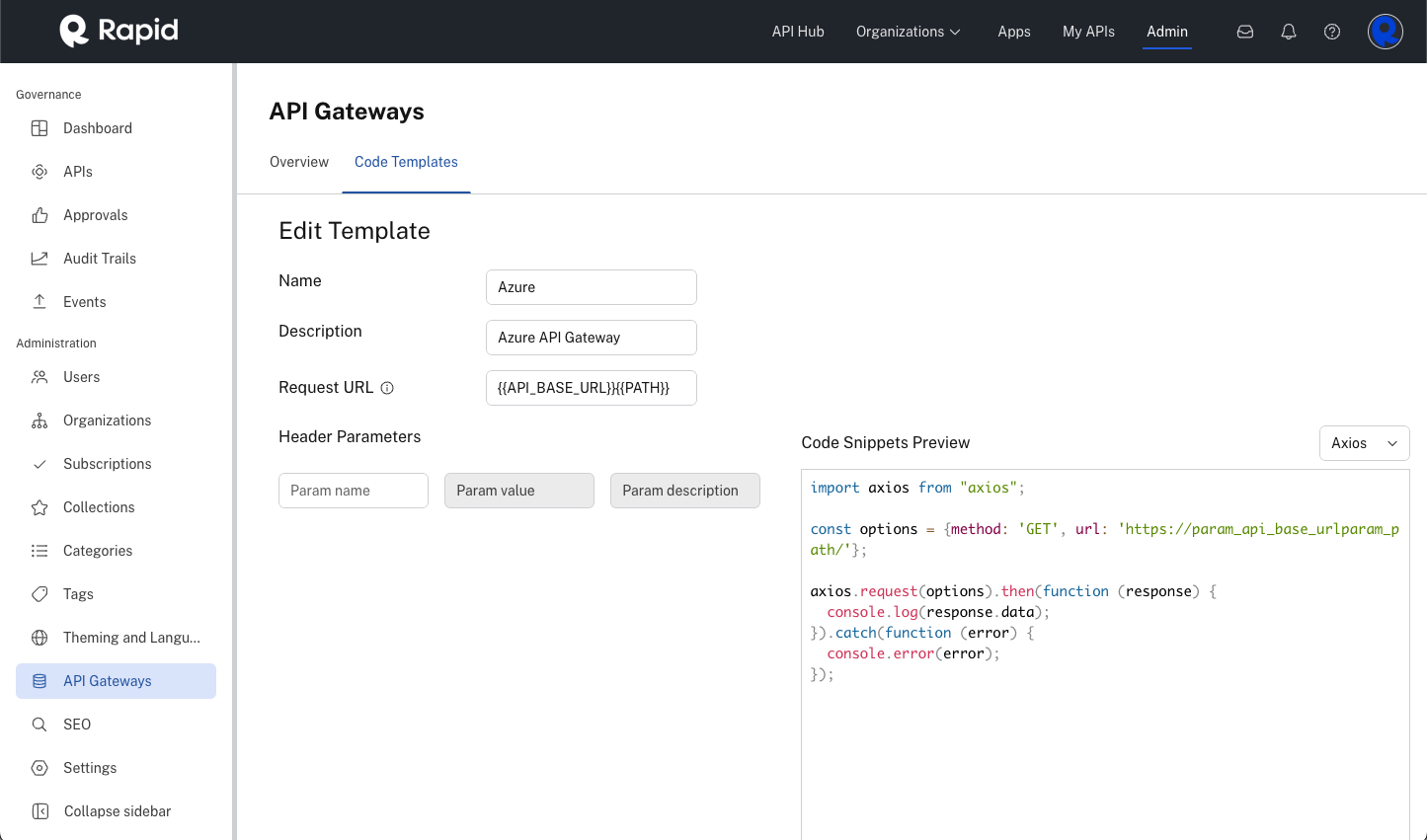
Task: Click the Dashboard sidebar icon
Action: click(40, 128)
